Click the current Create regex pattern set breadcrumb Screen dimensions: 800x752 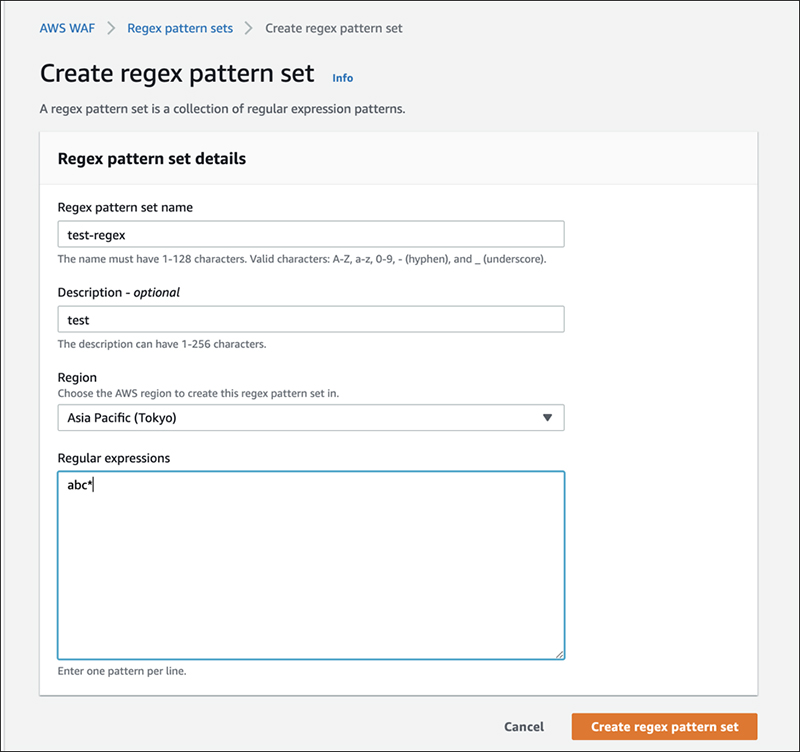click(334, 28)
